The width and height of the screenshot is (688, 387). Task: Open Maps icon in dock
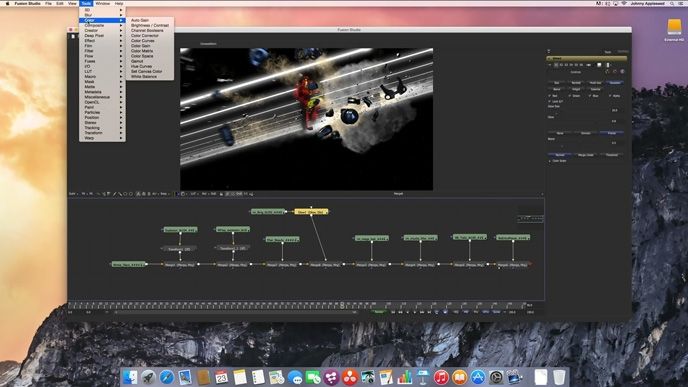click(276, 377)
